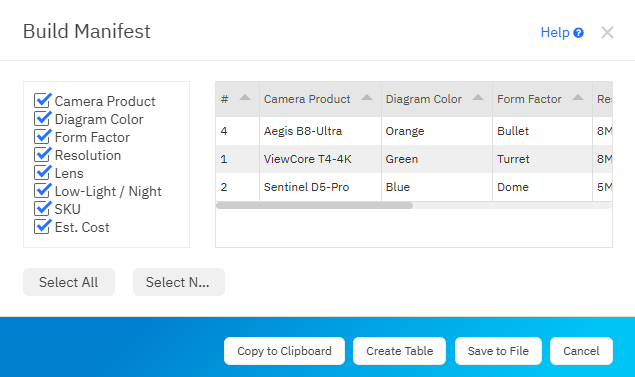The height and width of the screenshot is (377, 635).
Task: Click the table's horizontal scrollbar
Action: pos(315,205)
